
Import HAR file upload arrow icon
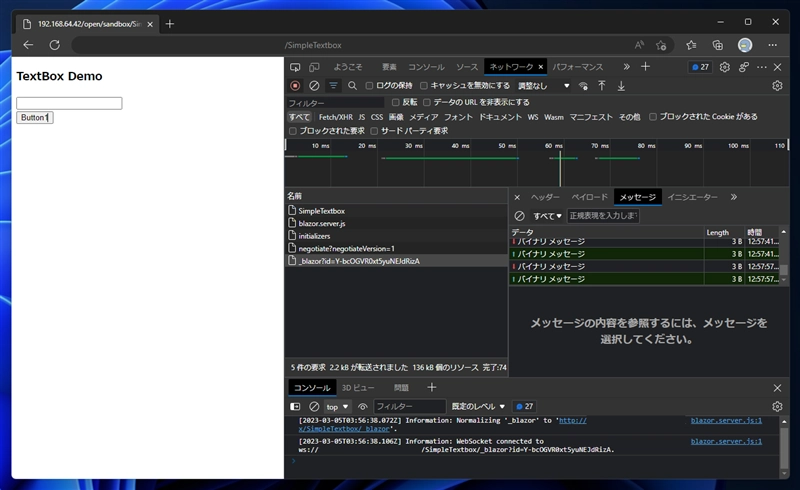click(x=602, y=86)
